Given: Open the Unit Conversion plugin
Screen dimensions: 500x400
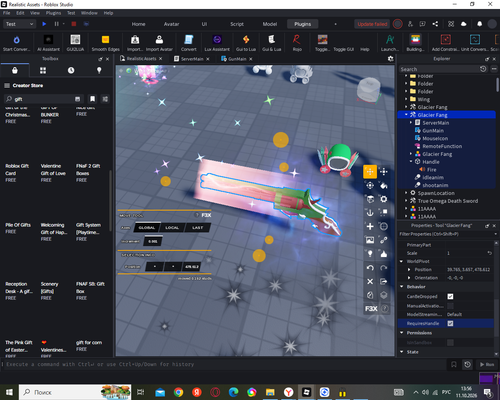Looking at the screenshot, I should pos(475,43).
